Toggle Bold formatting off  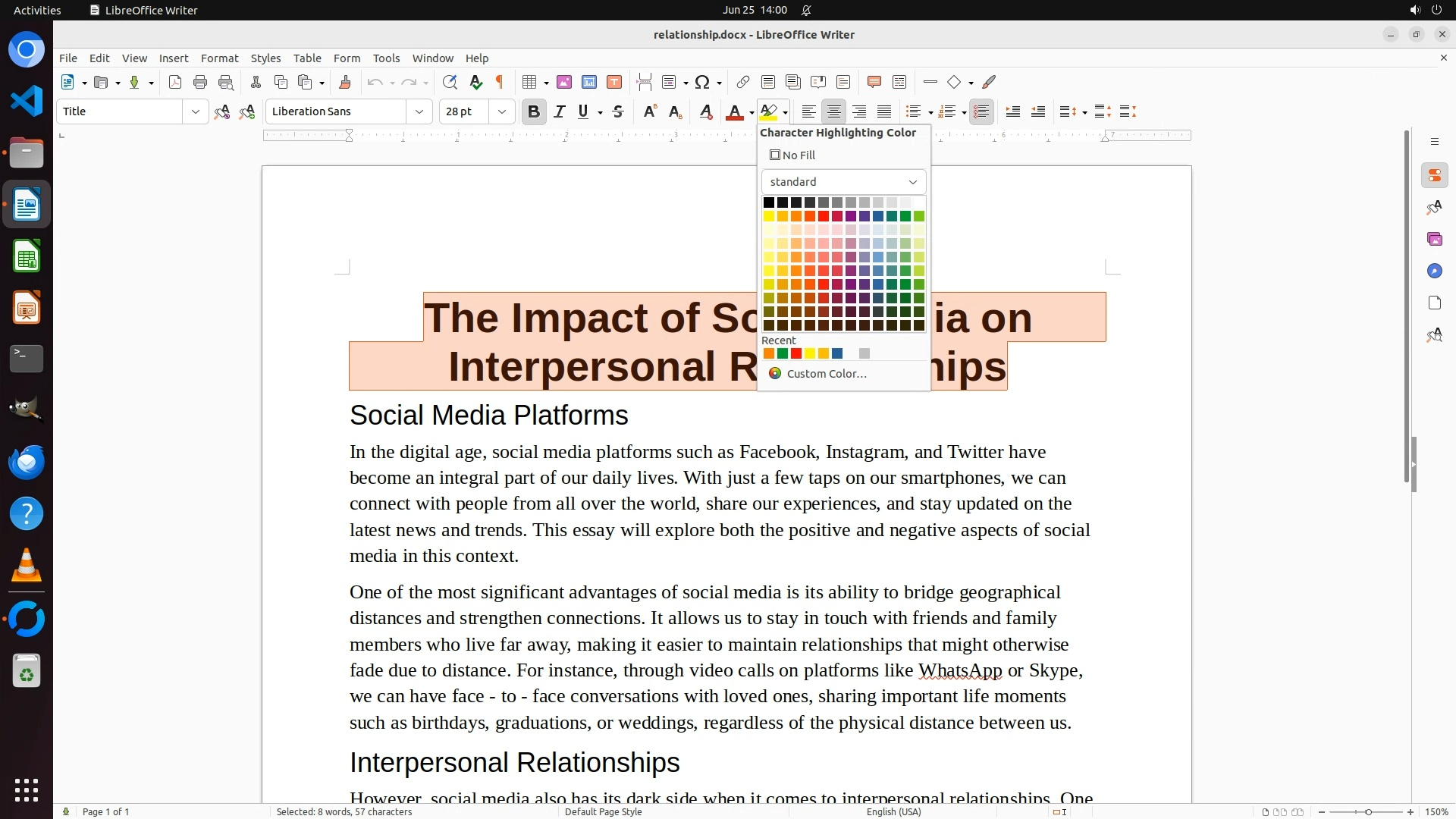(x=533, y=112)
